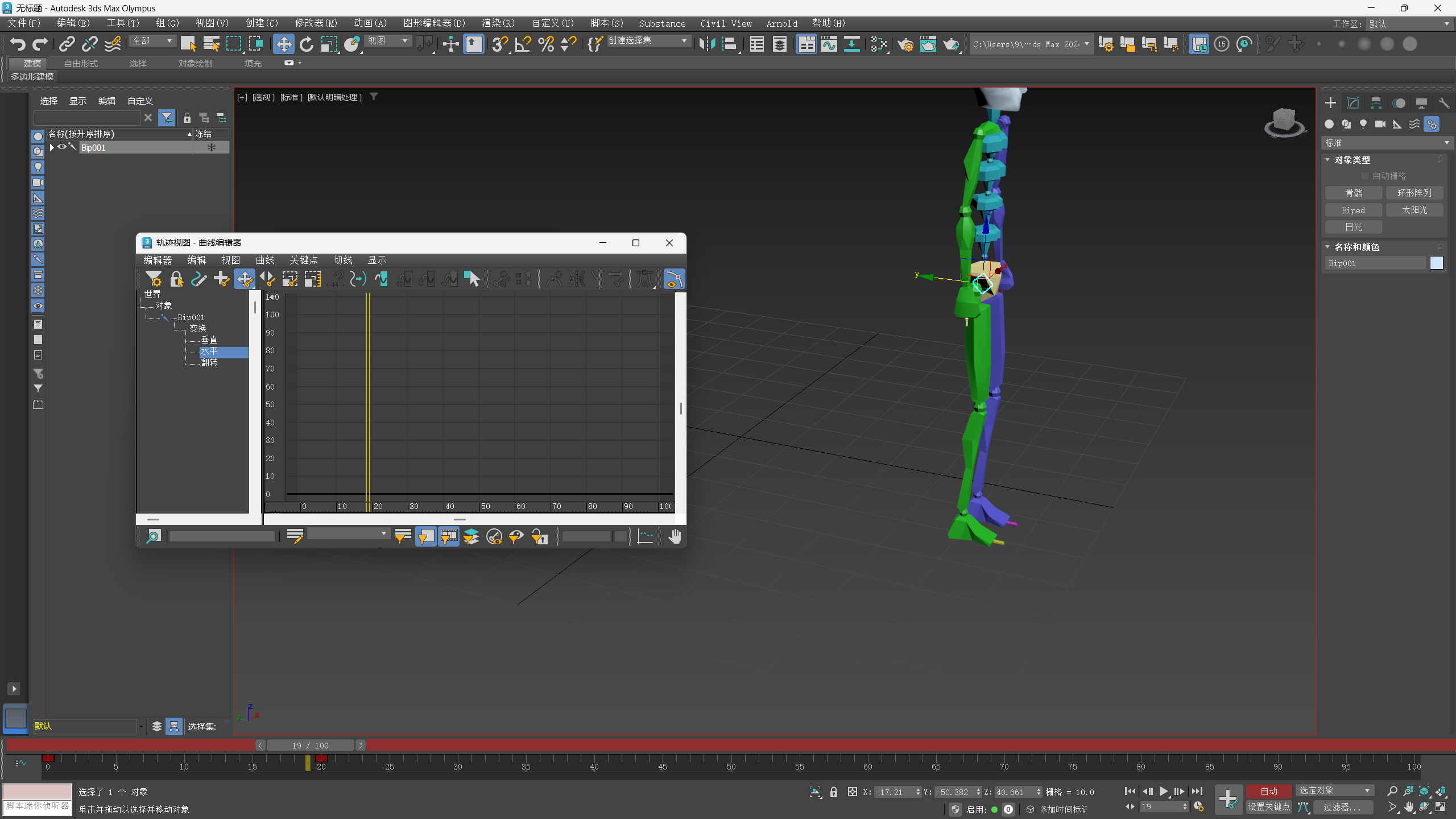The image size is (1456, 819).
Task: Toggle 自动 auto key mode
Action: click(x=1268, y=791)
